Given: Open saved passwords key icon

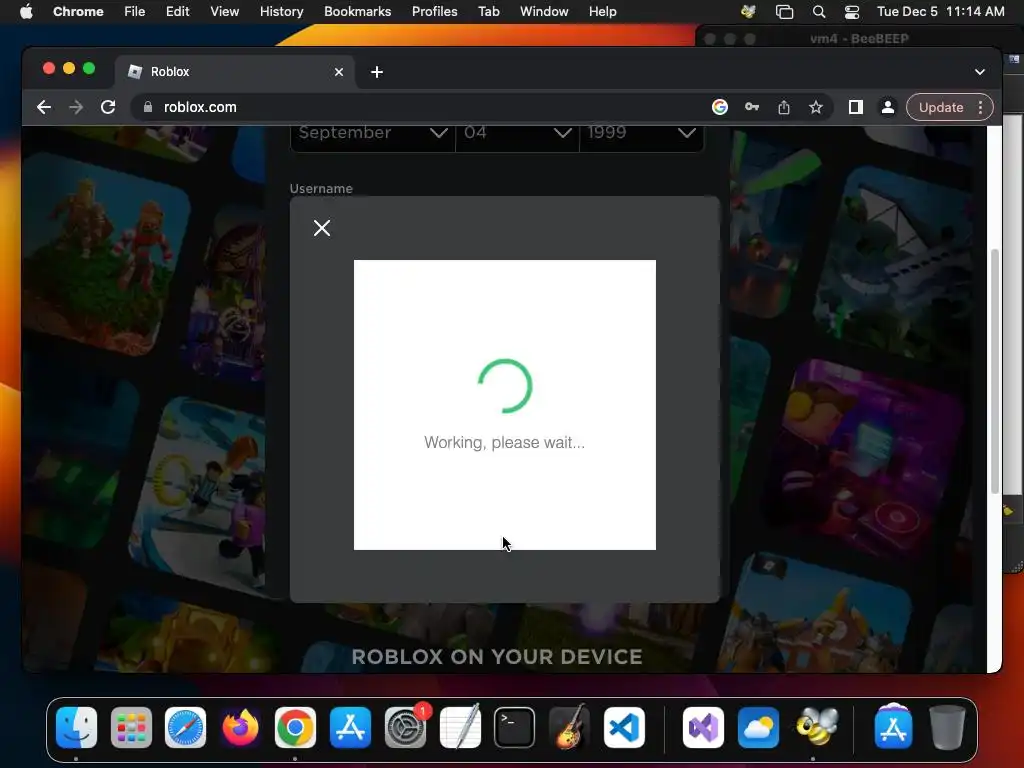Looking at the screenshot, I should click(x=752, y=107).
